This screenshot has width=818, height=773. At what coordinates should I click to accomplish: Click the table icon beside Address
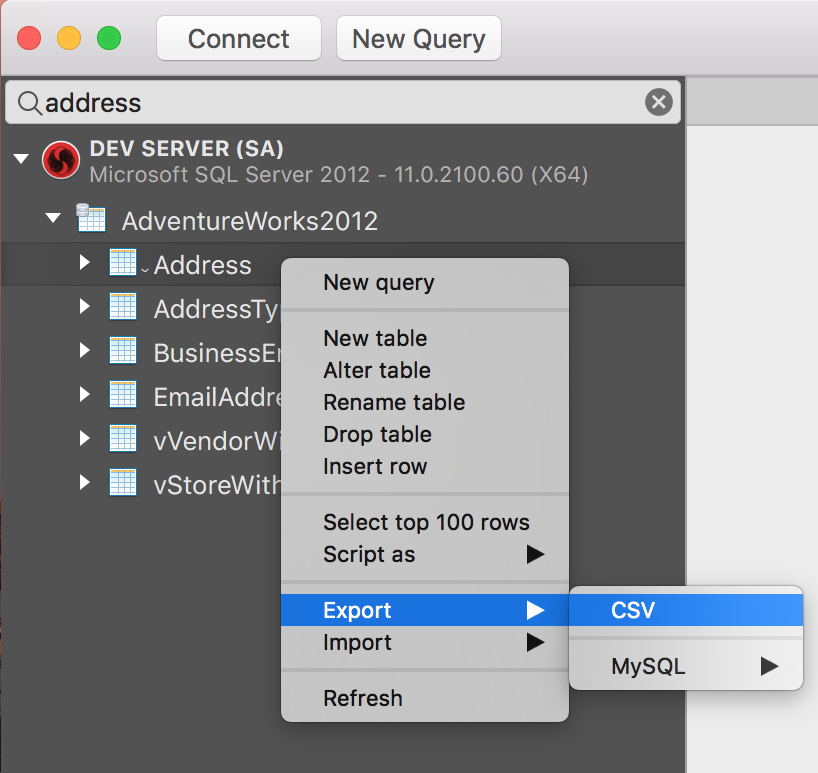122,264
